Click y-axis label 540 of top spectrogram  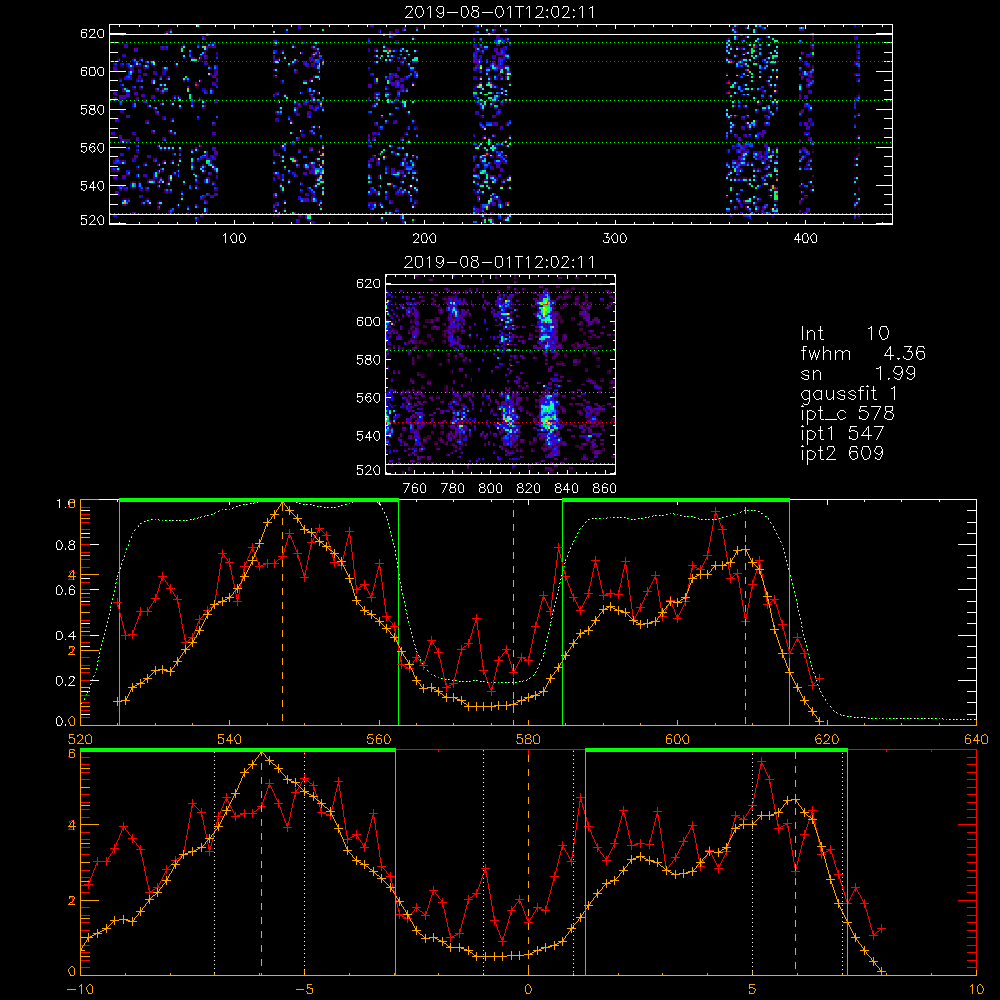click(x=92, y=186)
